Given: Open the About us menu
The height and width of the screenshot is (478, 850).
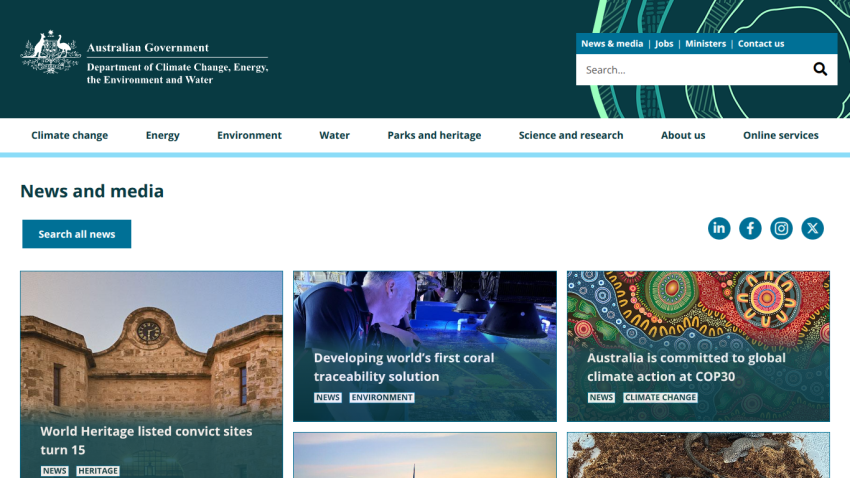Looking at the screenshot, I should [683, 135].
